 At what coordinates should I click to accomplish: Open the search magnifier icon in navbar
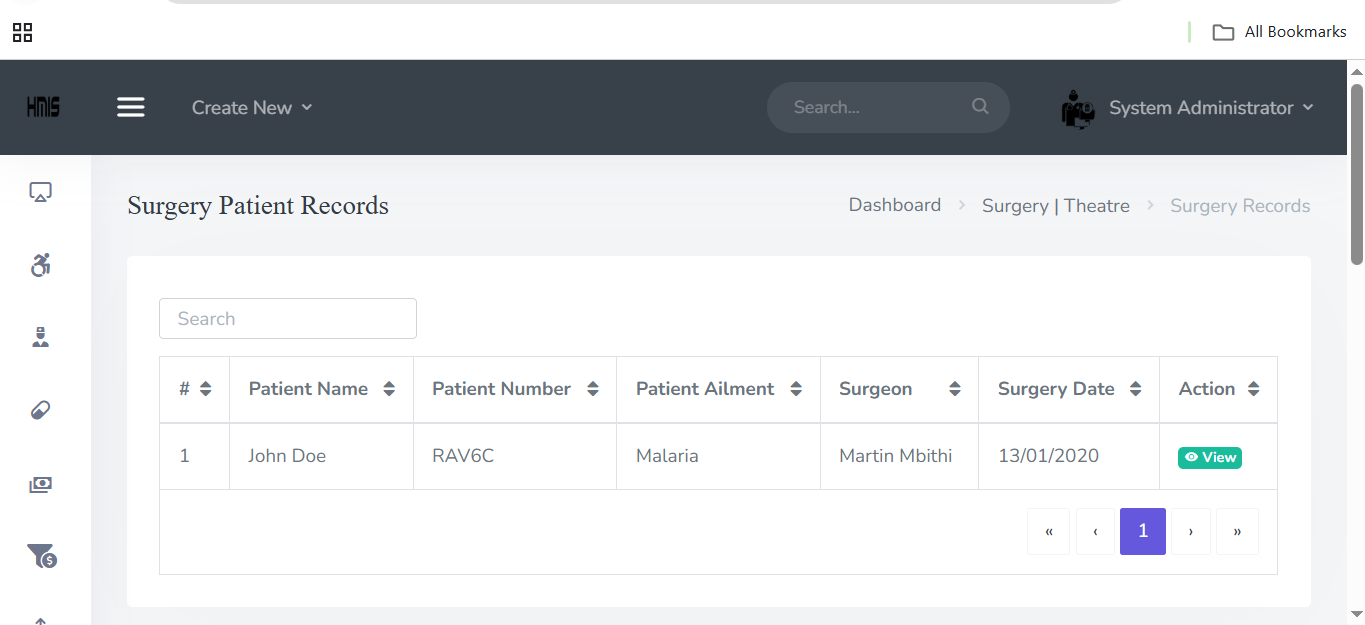pos(979,106)
